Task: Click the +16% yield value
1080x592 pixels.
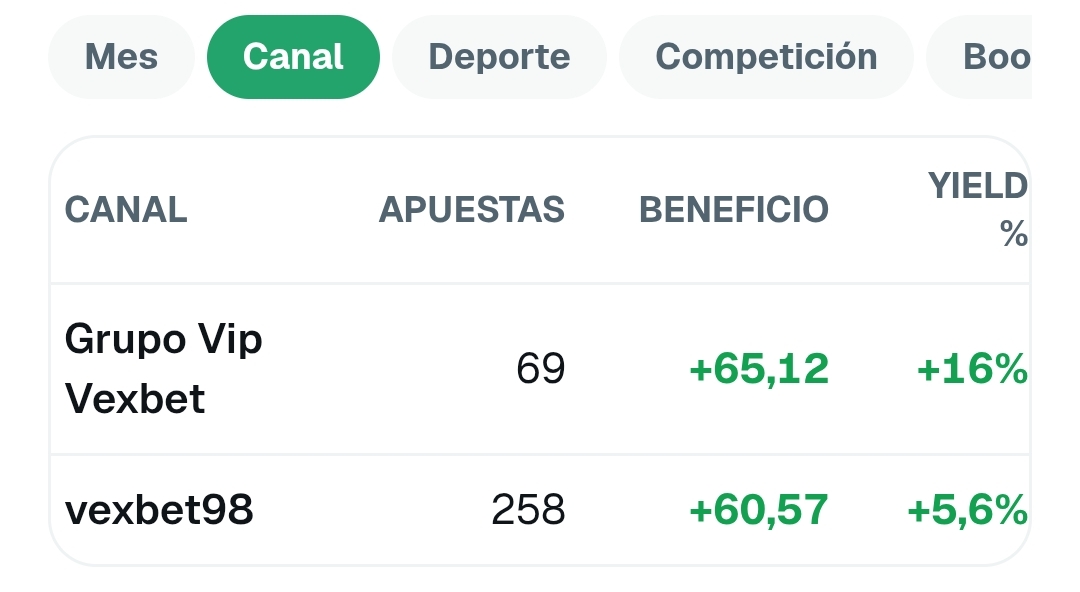Action: [x=973, y=369]
